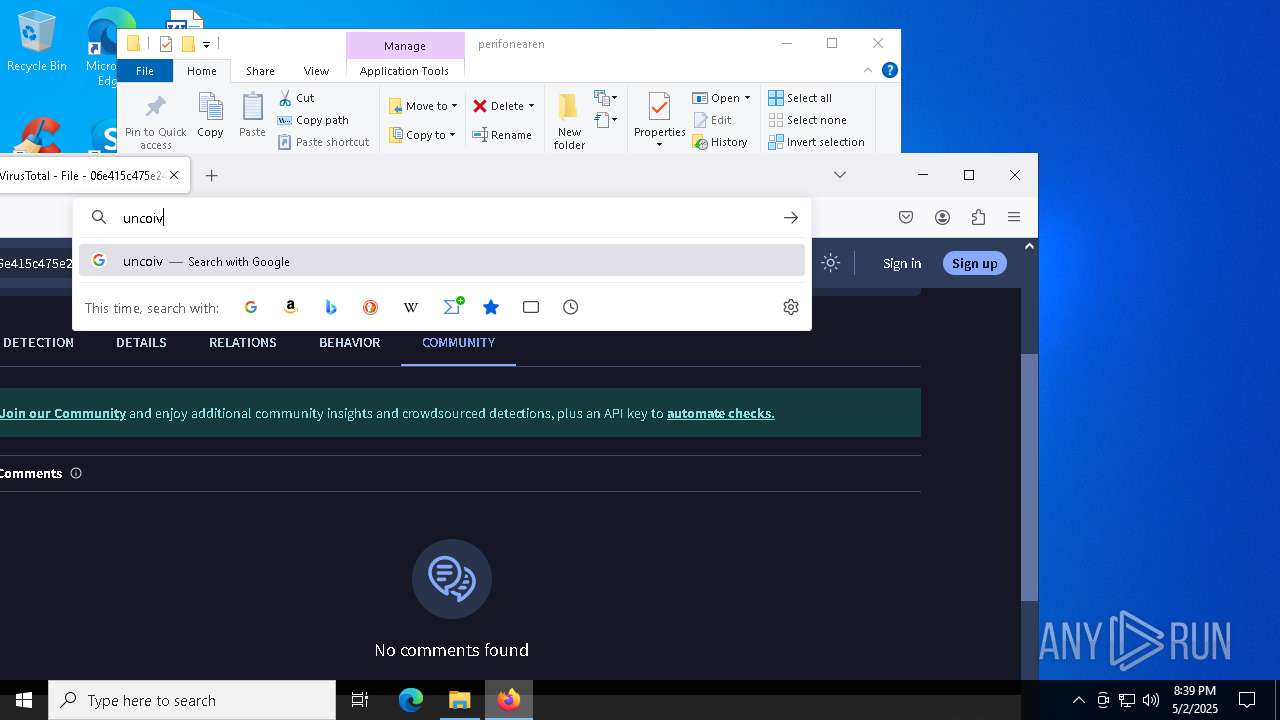The height and width of the screenshot is (720, 1280).
Task: Click Pin to Quick access in File Explorer
Action: point(156,123)
